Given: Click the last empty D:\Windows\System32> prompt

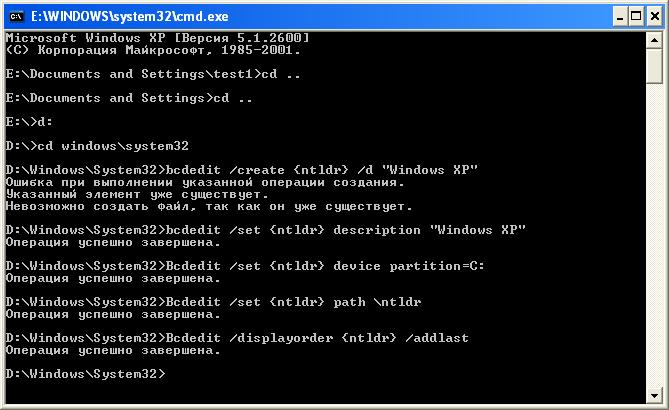Looking at the screenshot, I should pos(85,373).
